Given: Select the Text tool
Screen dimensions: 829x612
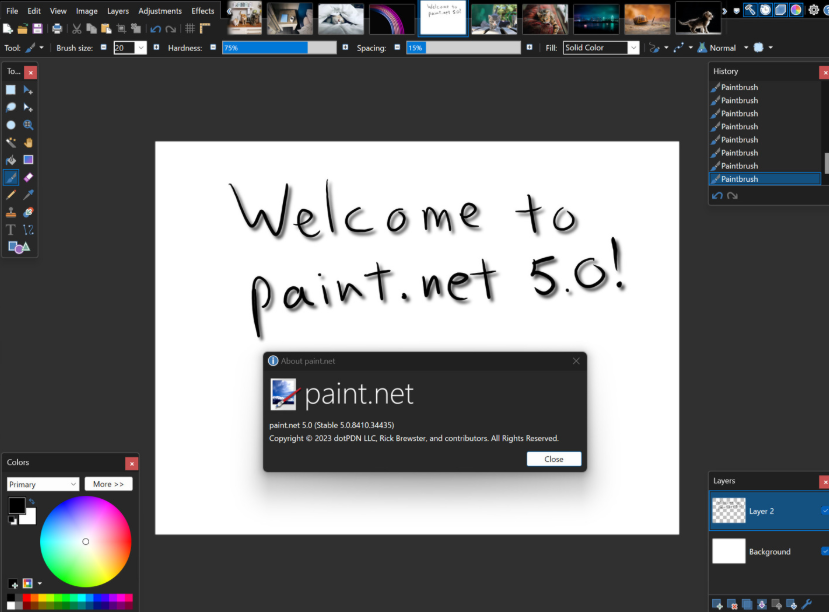Looking at the screenshot, I should point(11,229).
